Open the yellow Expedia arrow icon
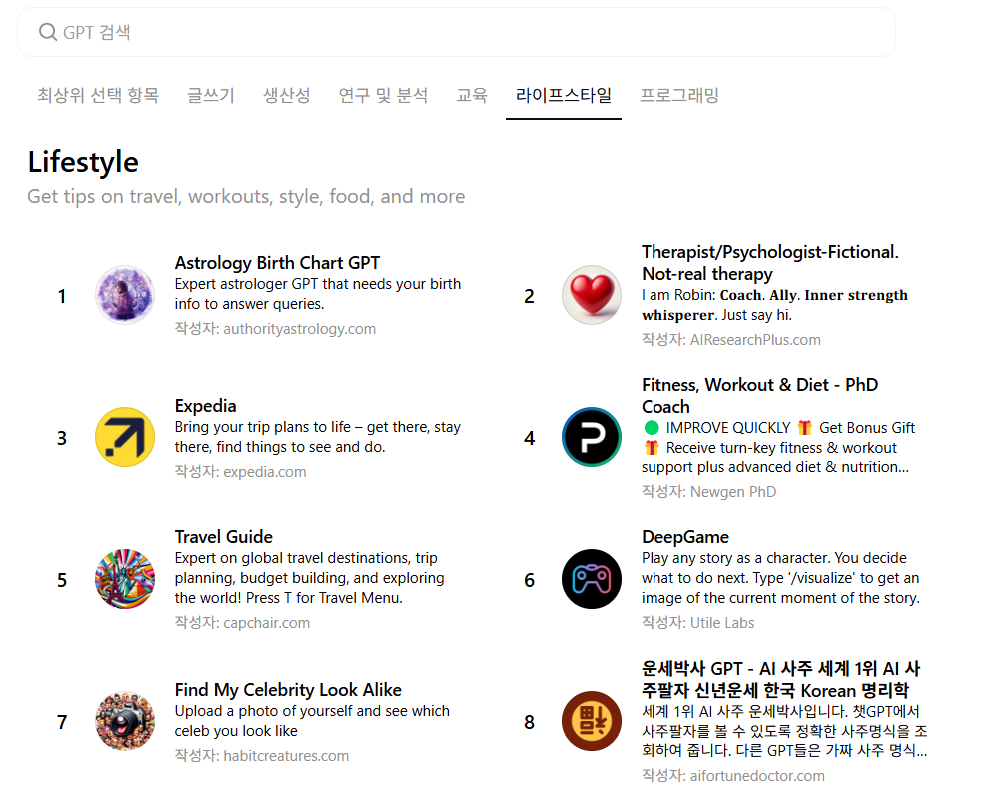 pos(124,437)
